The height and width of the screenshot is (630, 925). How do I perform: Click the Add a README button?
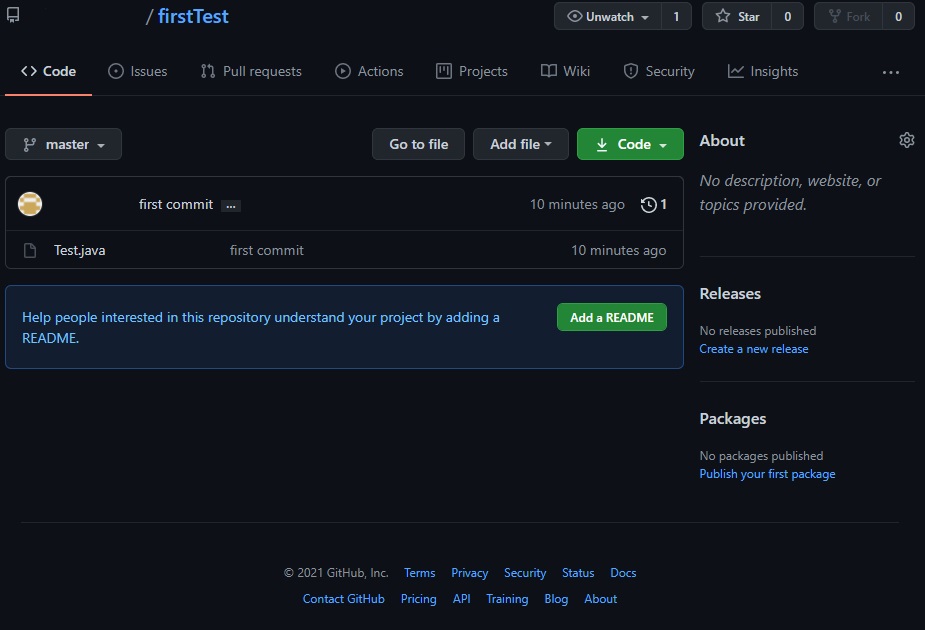(612, 317)
